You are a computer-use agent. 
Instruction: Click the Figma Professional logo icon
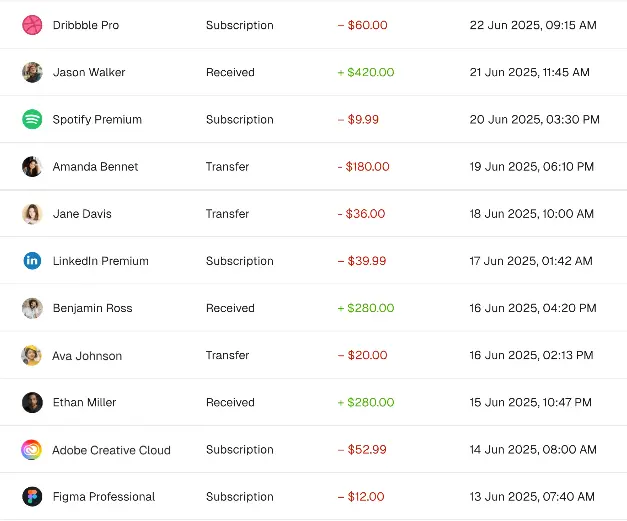coord(32,497)
